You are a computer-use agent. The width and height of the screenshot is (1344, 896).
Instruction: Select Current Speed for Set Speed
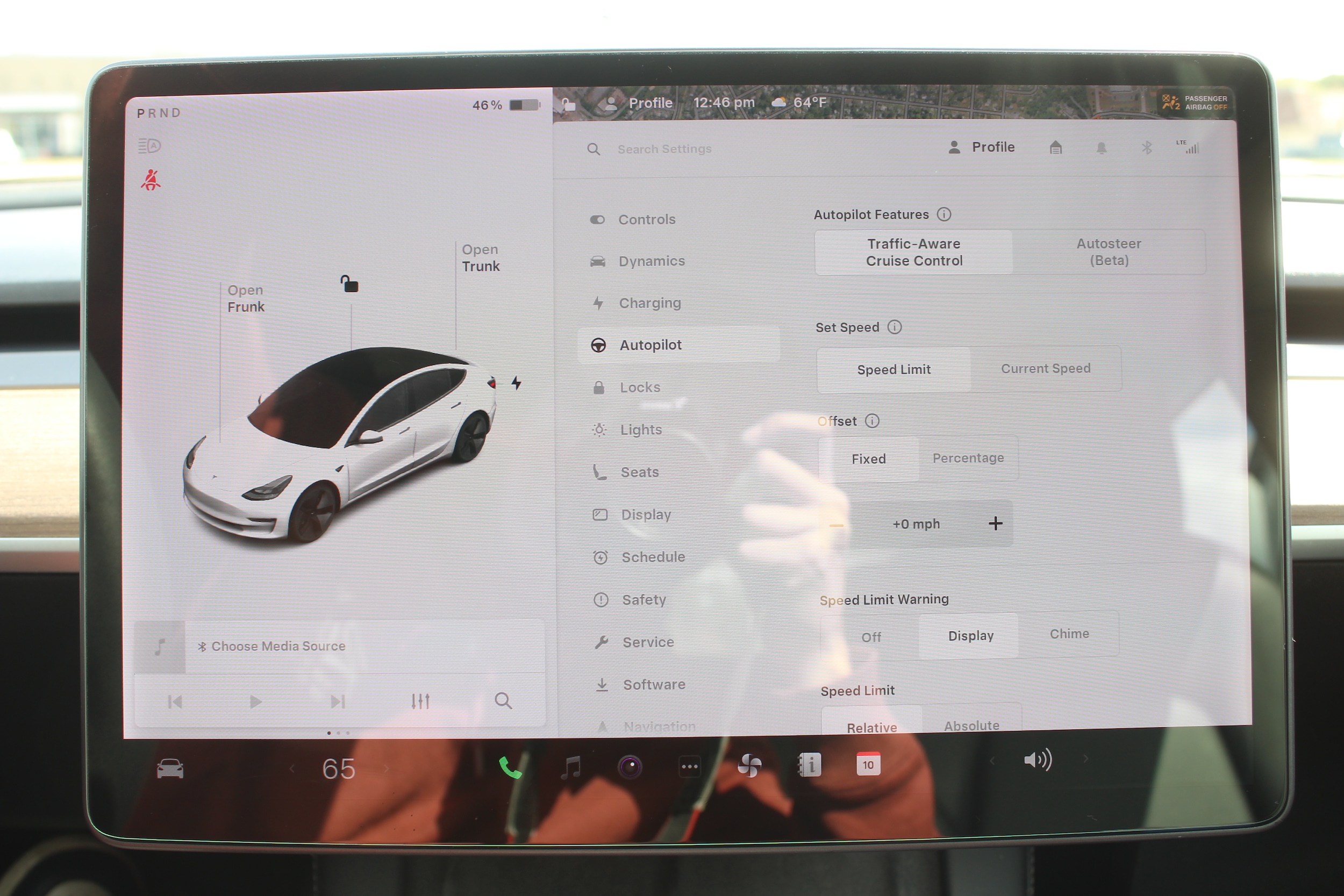click(1045, 369)
